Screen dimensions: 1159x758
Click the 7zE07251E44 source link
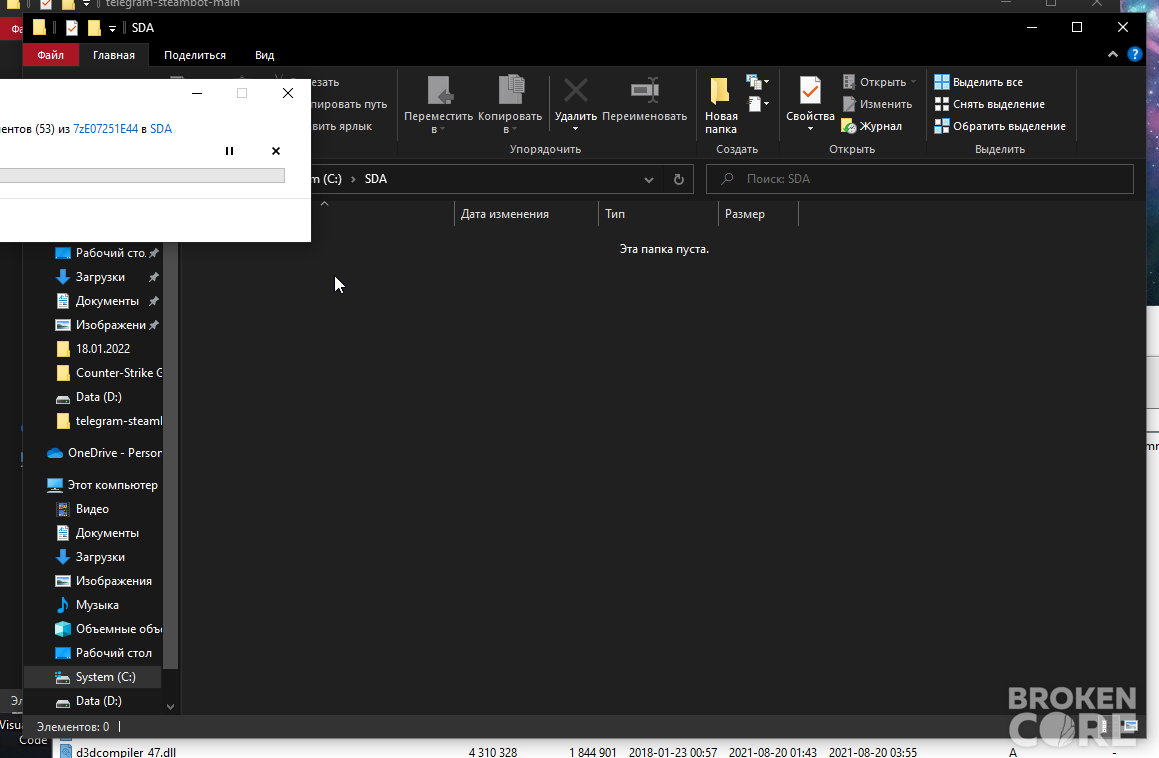[106, 129]
